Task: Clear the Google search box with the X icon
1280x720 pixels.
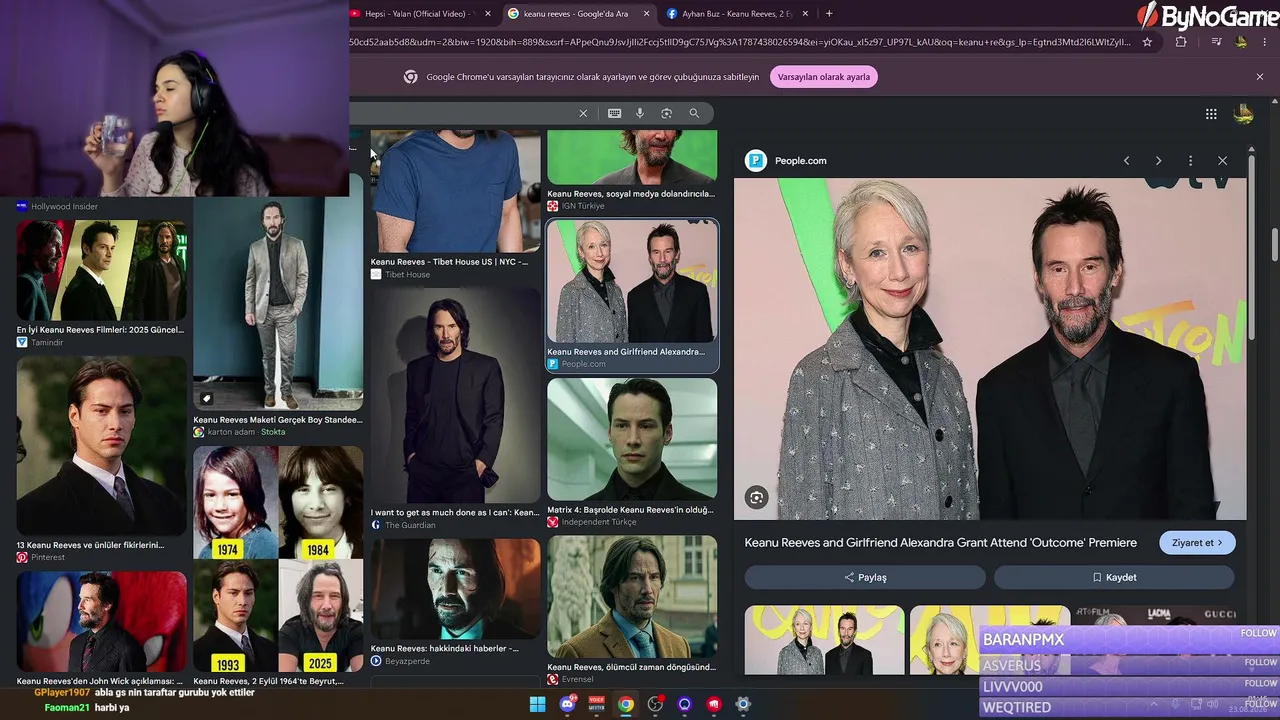Action: (583, 113)
